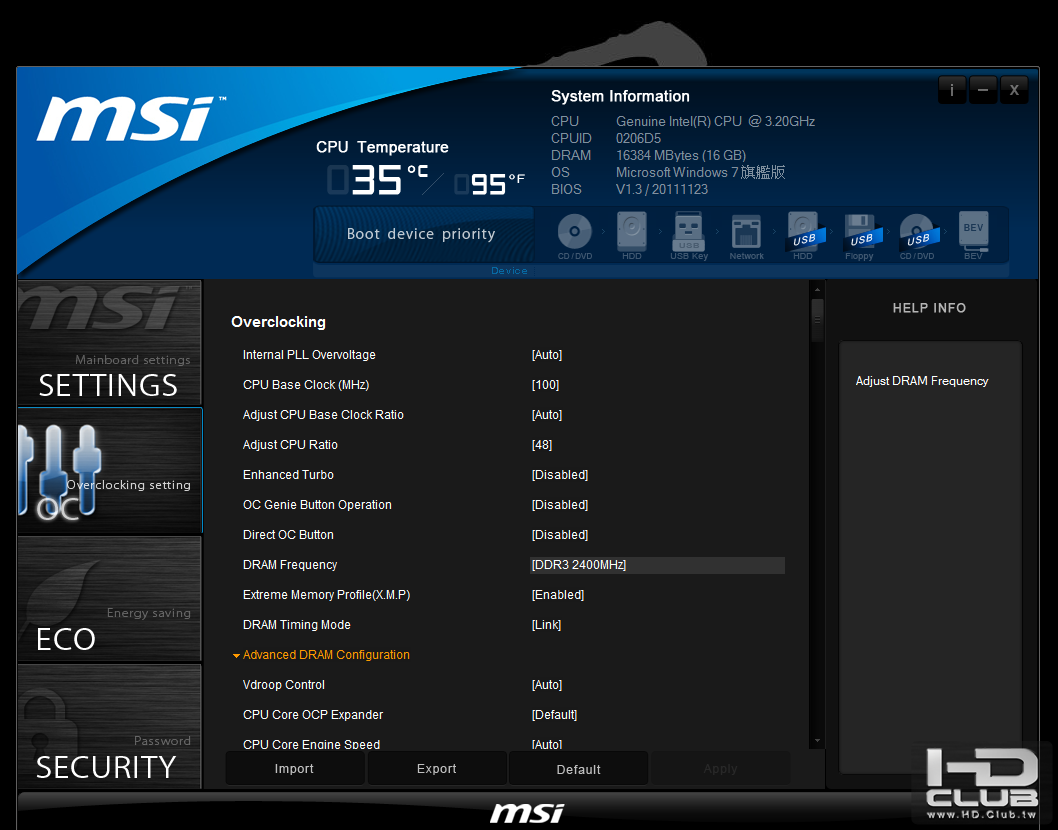Minimize the MSI BIOS window
Screen dimensions: 1058x830
(x=983, y=90)
